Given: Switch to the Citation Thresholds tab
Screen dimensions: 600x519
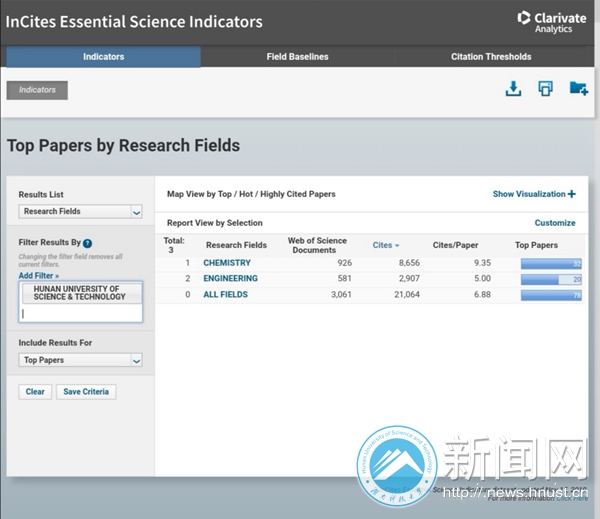Looking at the screenshot, I should pyautogui.click(x=491, y=57).
